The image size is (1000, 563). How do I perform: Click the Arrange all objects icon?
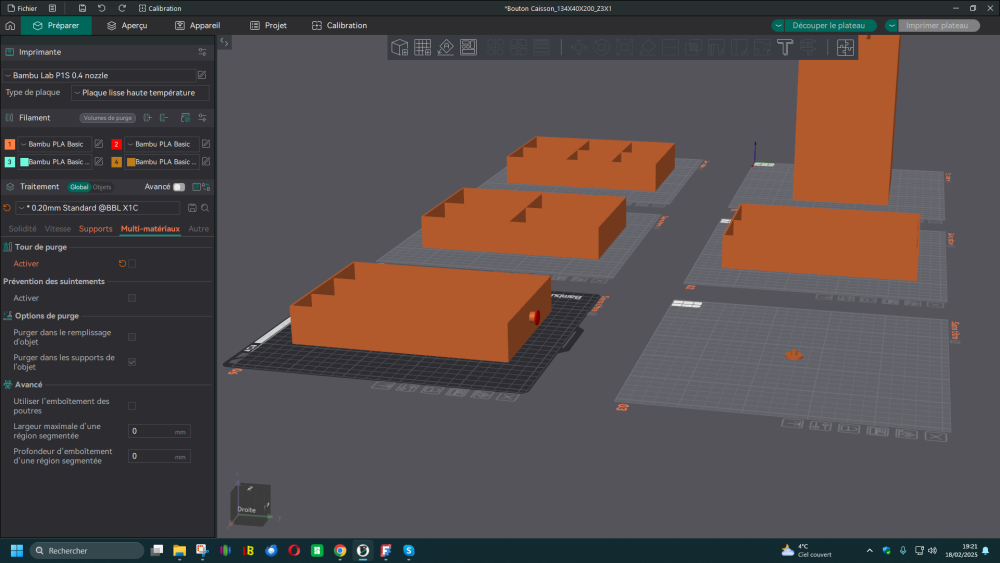pos(468,47)
